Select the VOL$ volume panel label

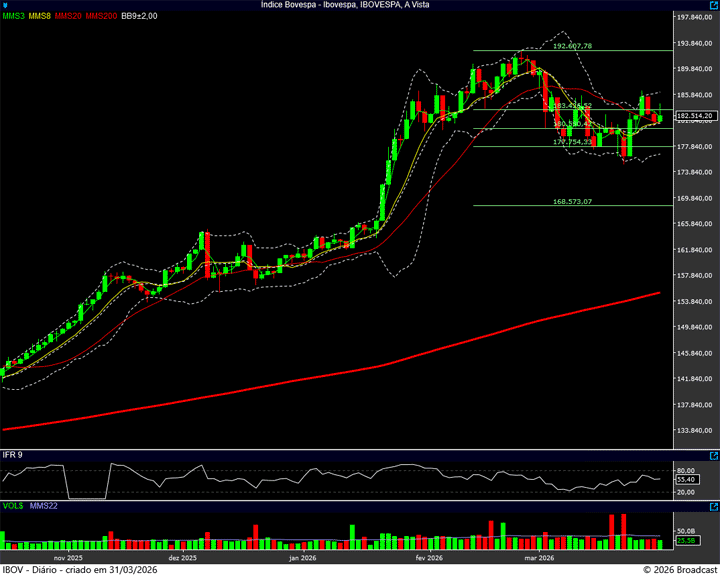coord(14,507)
